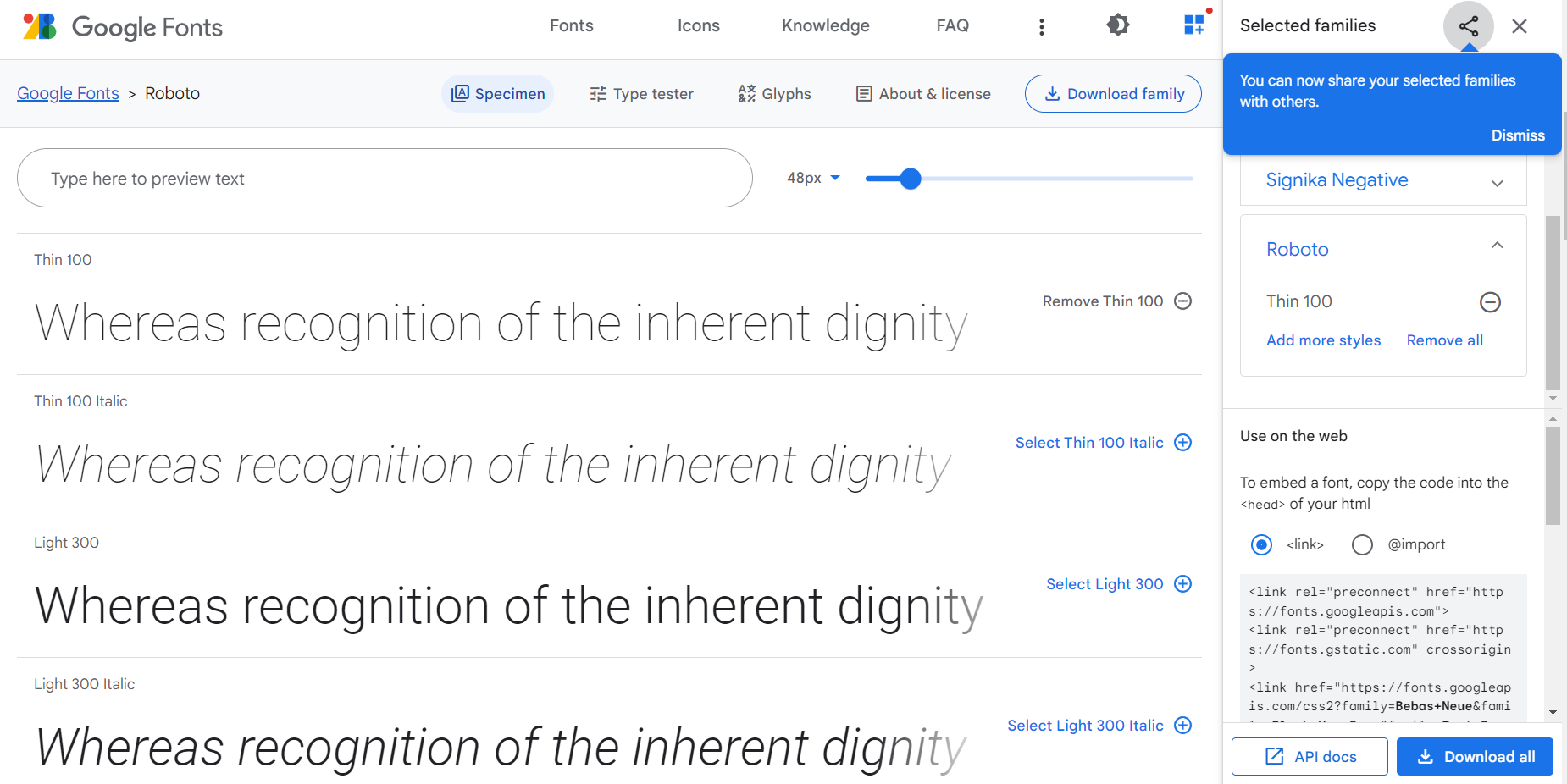
Task: Click the Thin 100 style label
Action: point(63,260)
